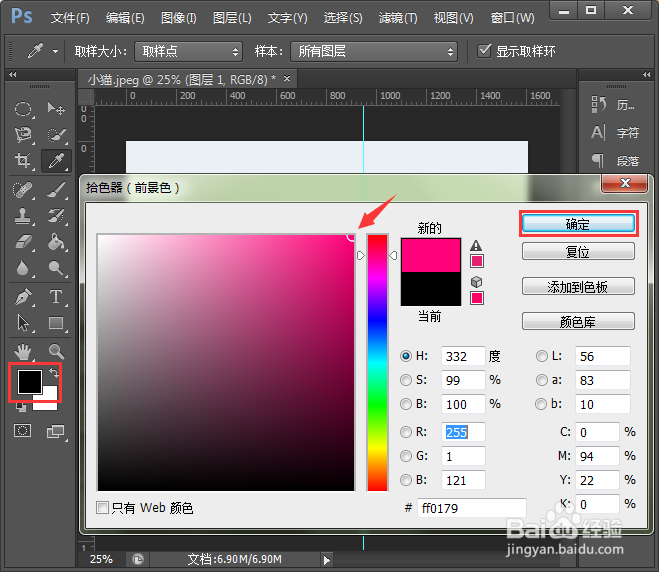
Task: Select the Dodge tool
Action: tap(56, 268)
